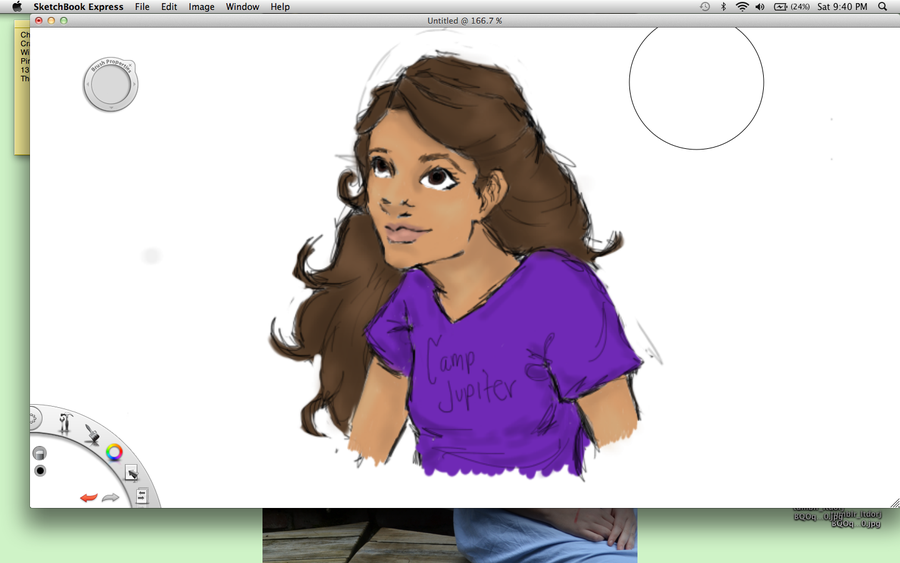Select the gray cylinder brush icon
This screenshot has width=900, height=563.
[x=40, y=453]
